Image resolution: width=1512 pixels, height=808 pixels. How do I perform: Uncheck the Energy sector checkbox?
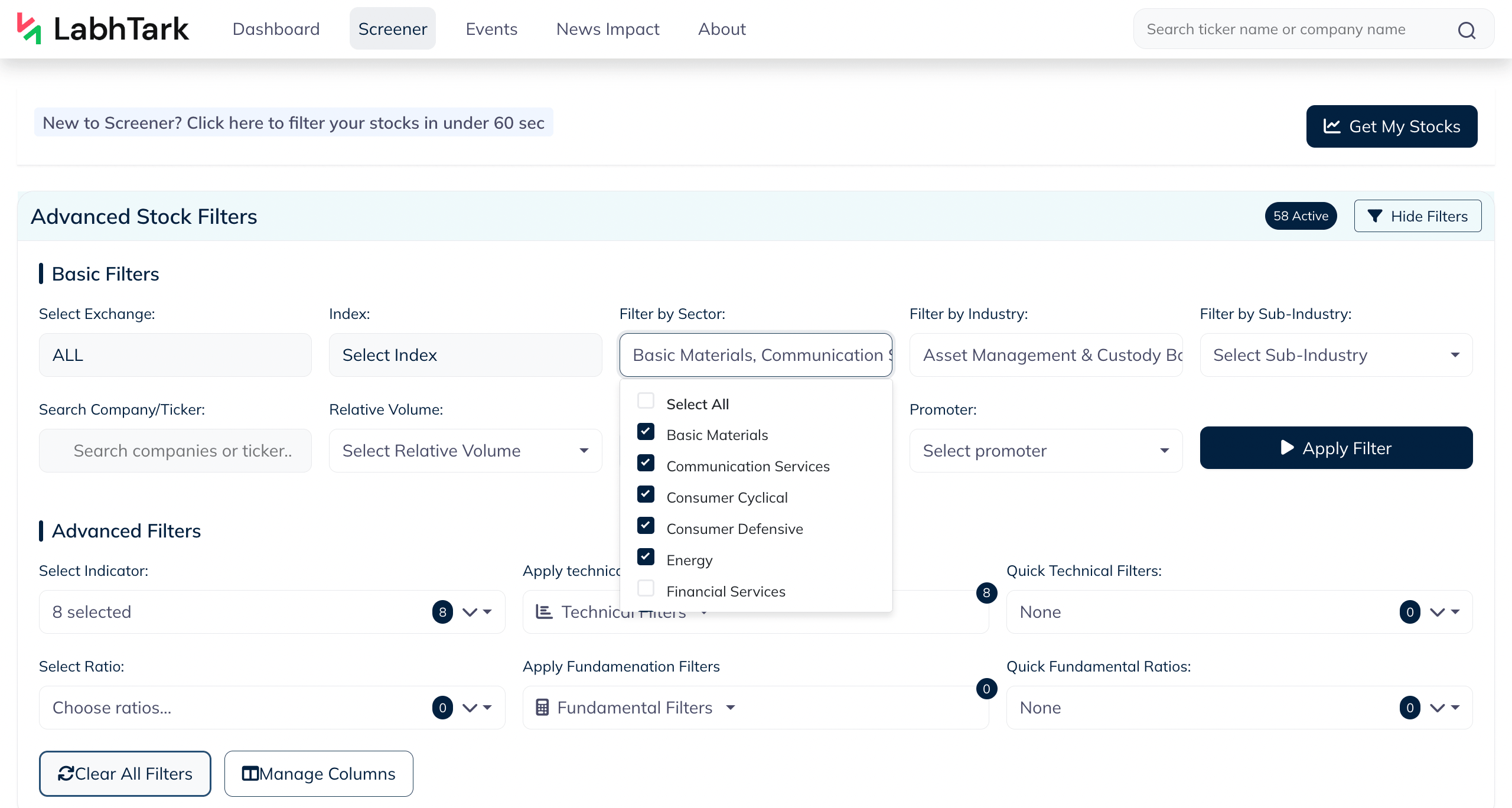(x=646, y=557)
